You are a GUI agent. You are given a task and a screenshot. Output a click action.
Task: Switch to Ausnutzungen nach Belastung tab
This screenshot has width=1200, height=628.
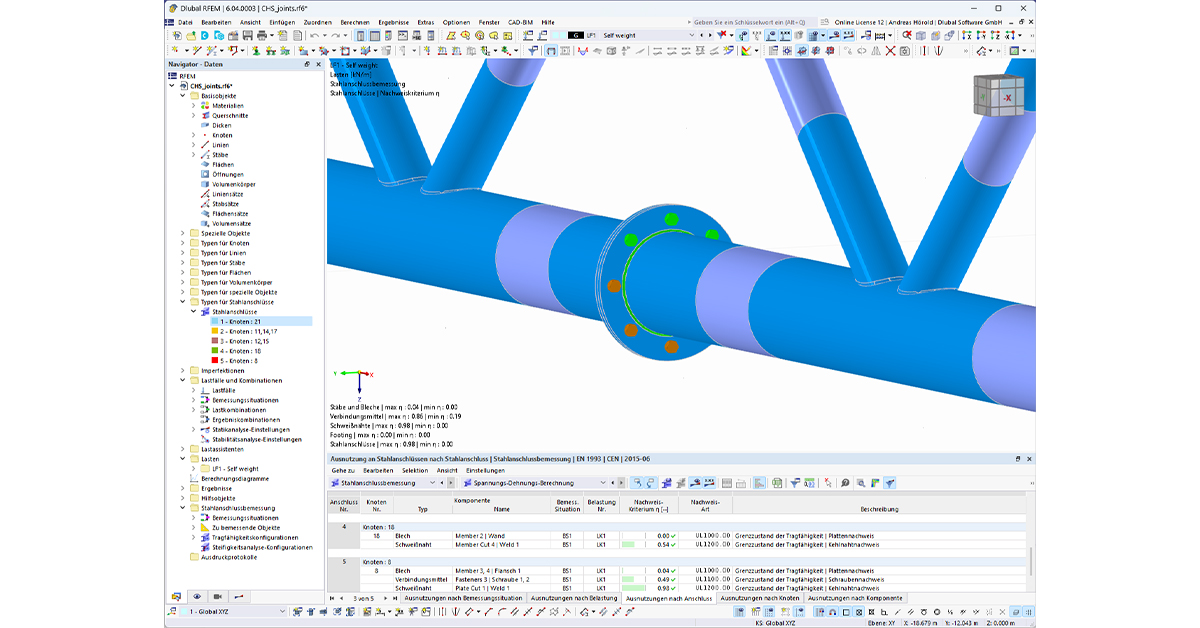(572, 598)
